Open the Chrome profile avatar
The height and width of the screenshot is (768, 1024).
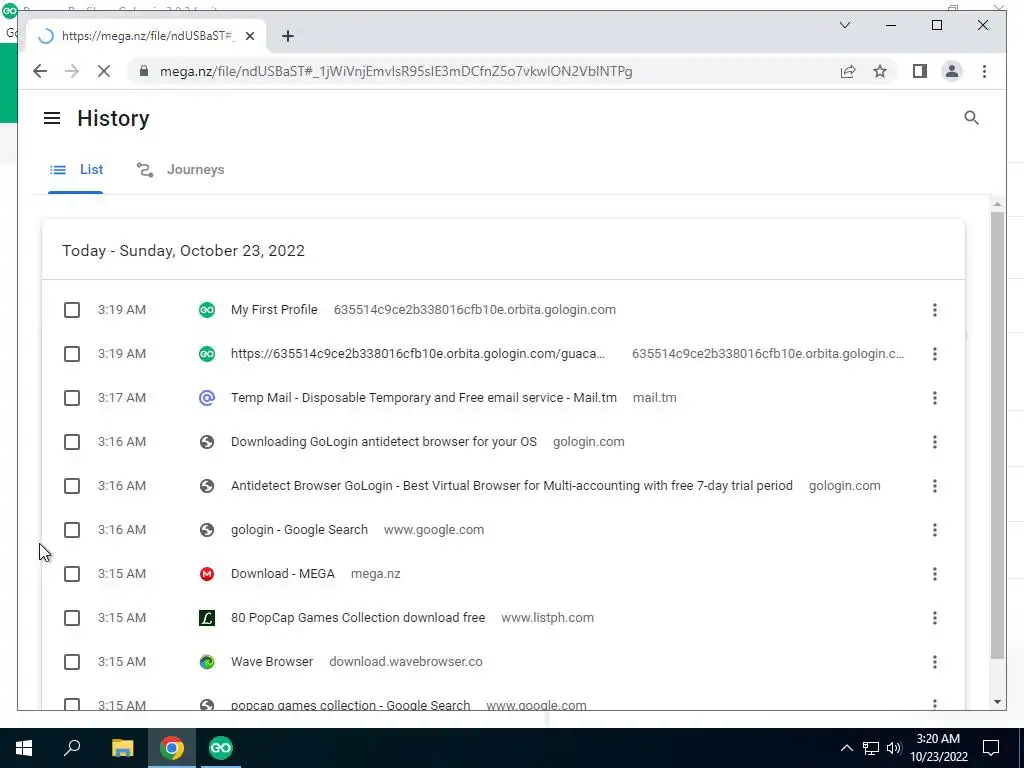[x=952, y=71]
